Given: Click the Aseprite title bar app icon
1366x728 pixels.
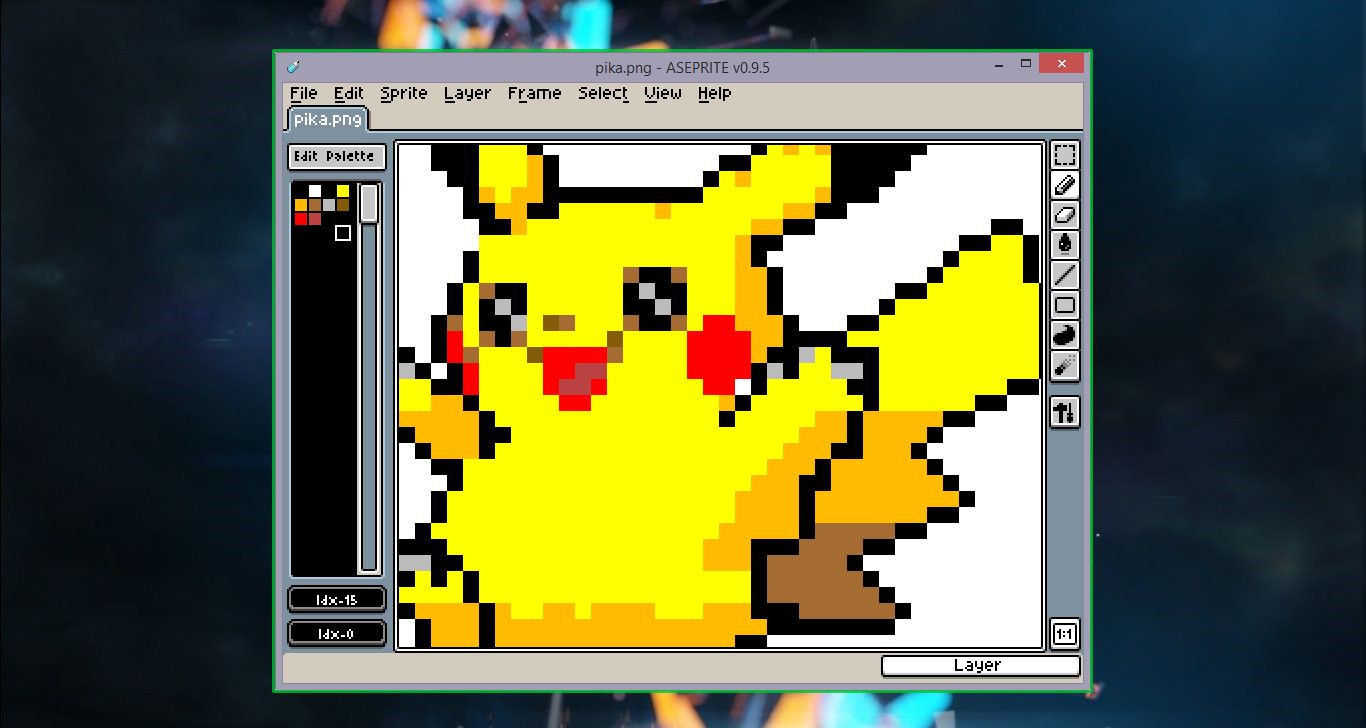Looking at the screenshot, I should click(x=292, y=67).
